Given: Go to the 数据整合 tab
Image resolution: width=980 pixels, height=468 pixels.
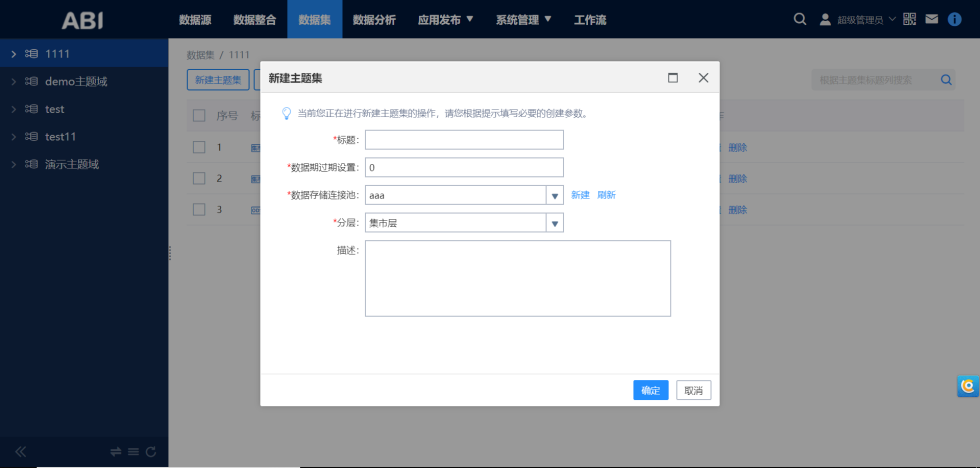Looking at the screenshot, I should 254,19.
